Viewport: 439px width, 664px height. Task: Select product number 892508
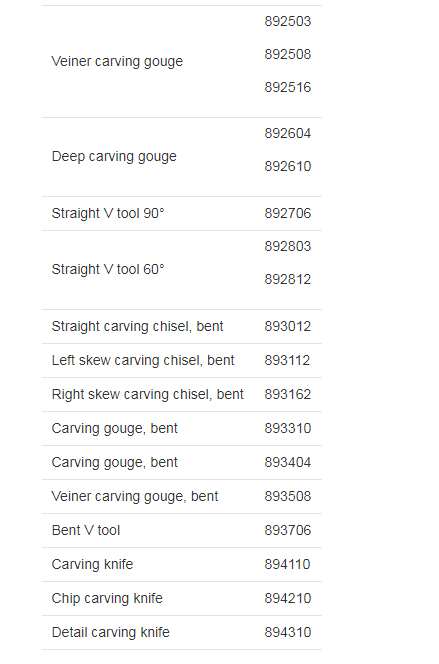pyautogui.click(x=287, y=54)
